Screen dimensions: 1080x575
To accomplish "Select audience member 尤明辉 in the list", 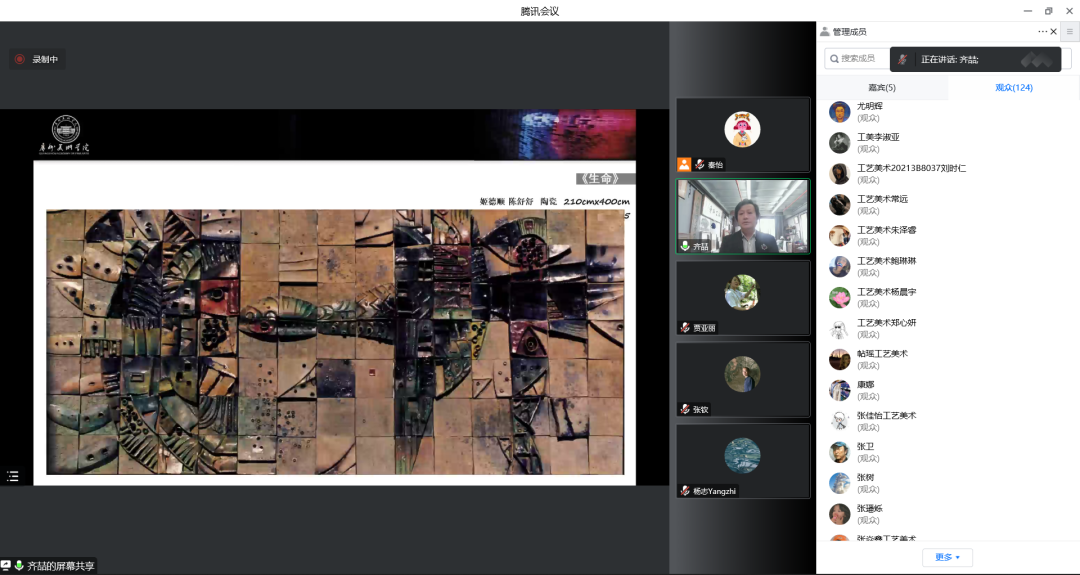I will tap(869, 111).
